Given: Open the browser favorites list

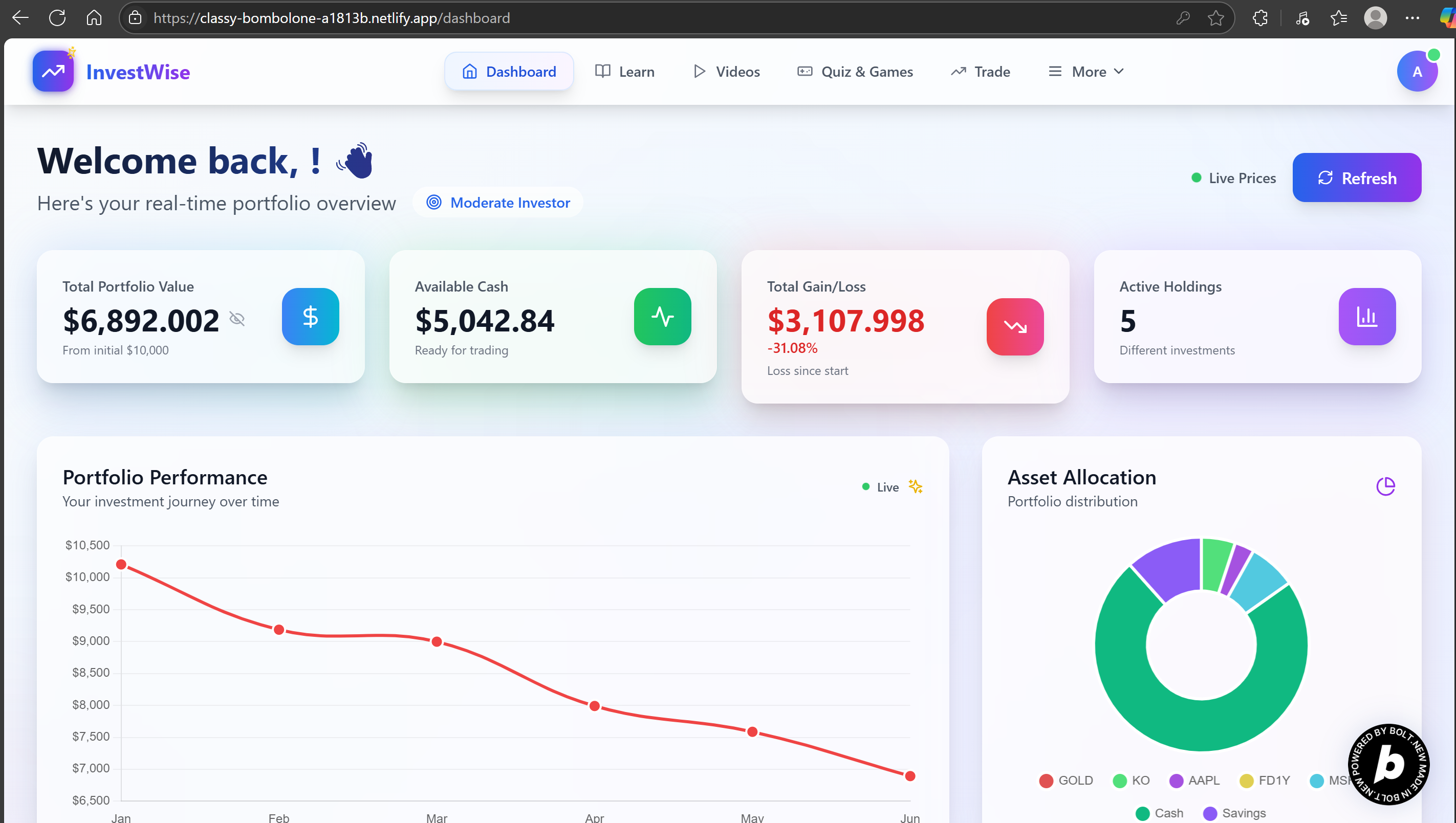Looking at the screenshot, I should (x=1338, y=18).
